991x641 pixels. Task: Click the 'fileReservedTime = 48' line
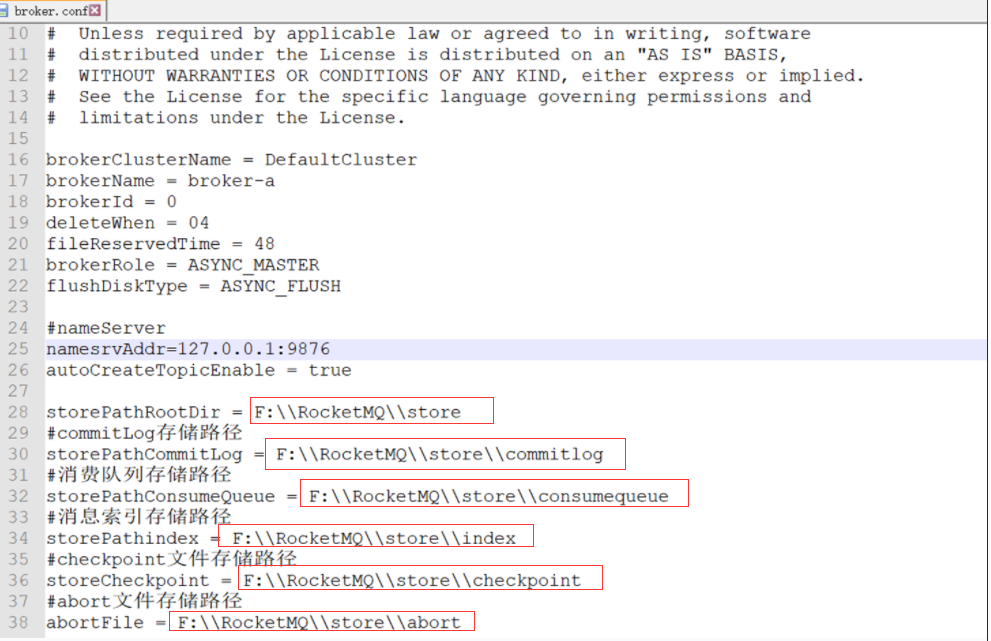pos(161,244)
